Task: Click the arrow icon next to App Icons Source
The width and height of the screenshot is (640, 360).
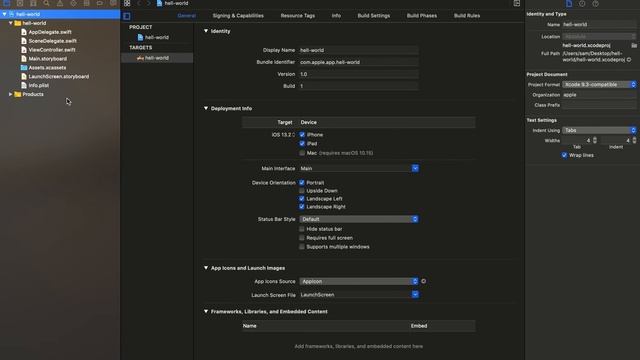Action: pyautogui.click(x=424, y=281)
